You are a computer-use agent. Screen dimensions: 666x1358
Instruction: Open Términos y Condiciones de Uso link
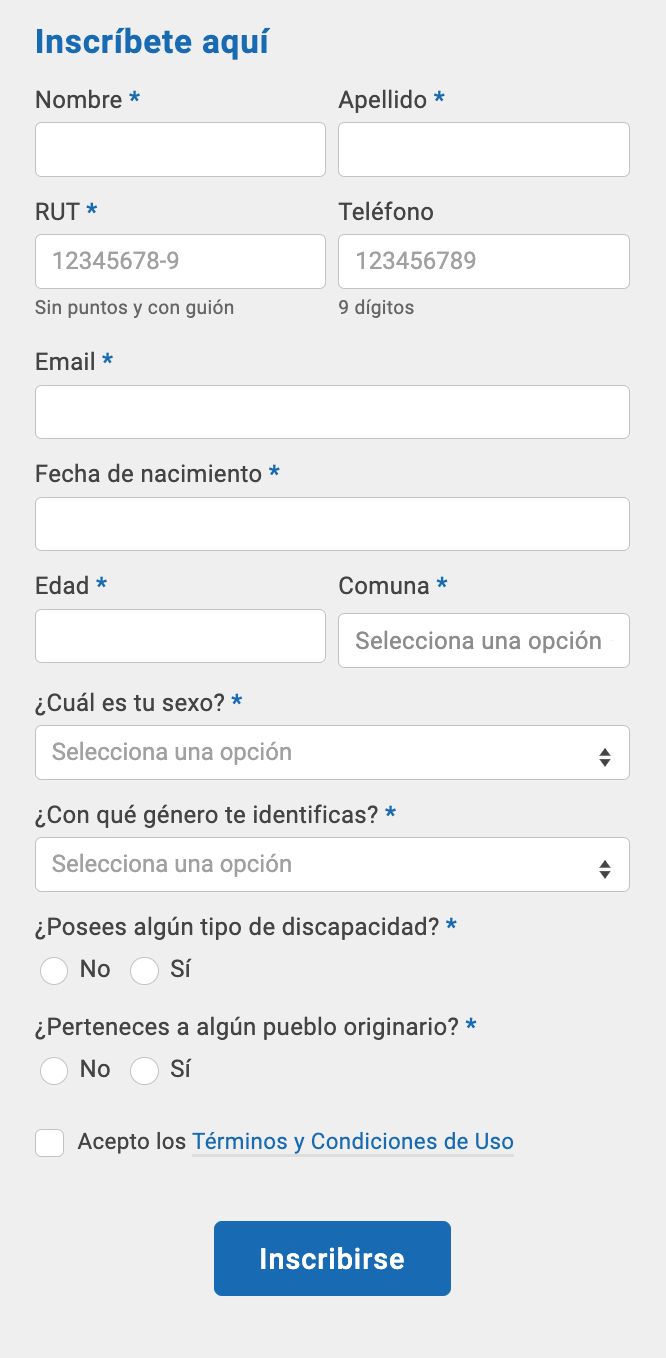pyautogui.click(x=352, y=1141)
